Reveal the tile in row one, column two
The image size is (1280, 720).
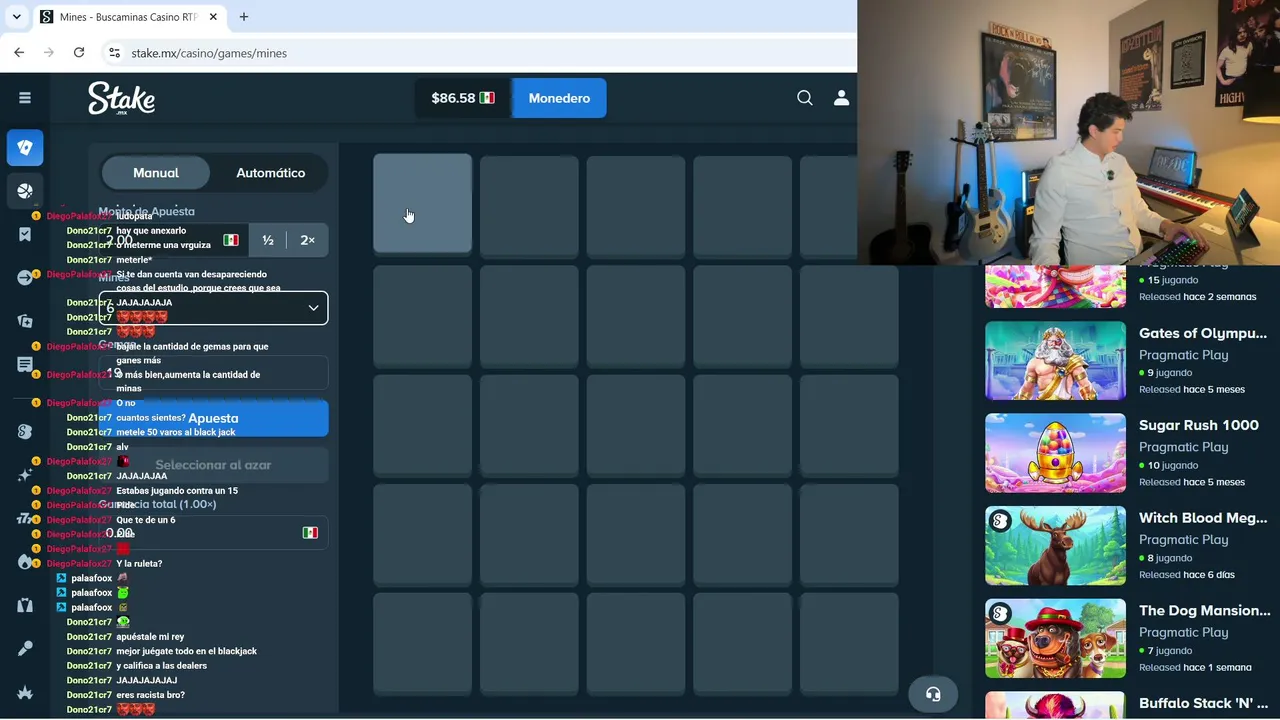pos(529,205)
